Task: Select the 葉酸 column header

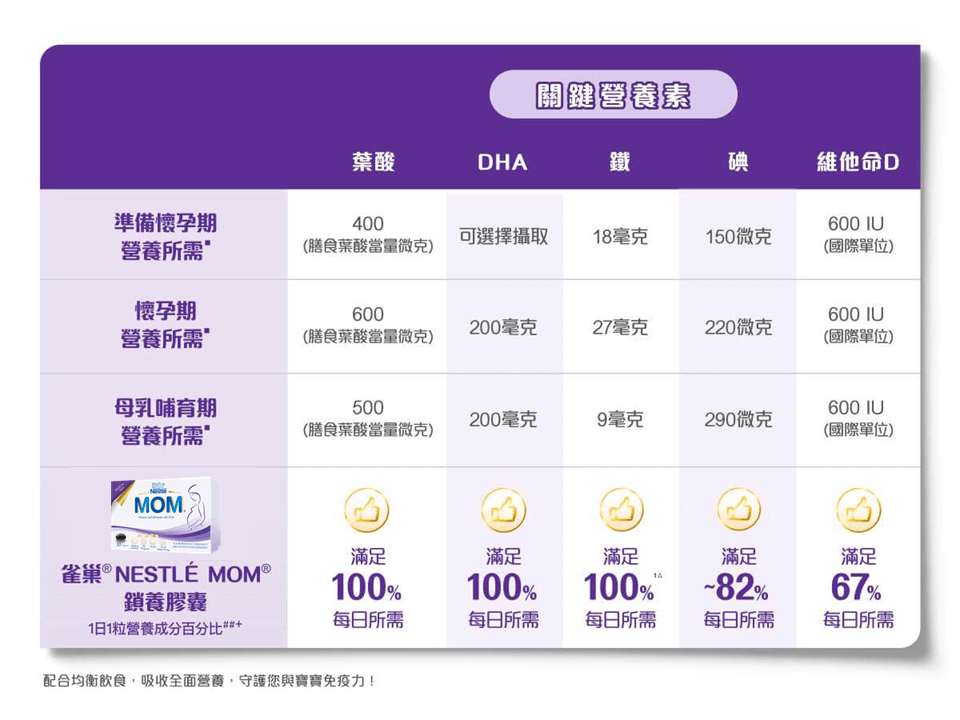Action: (x=373, y=162)
